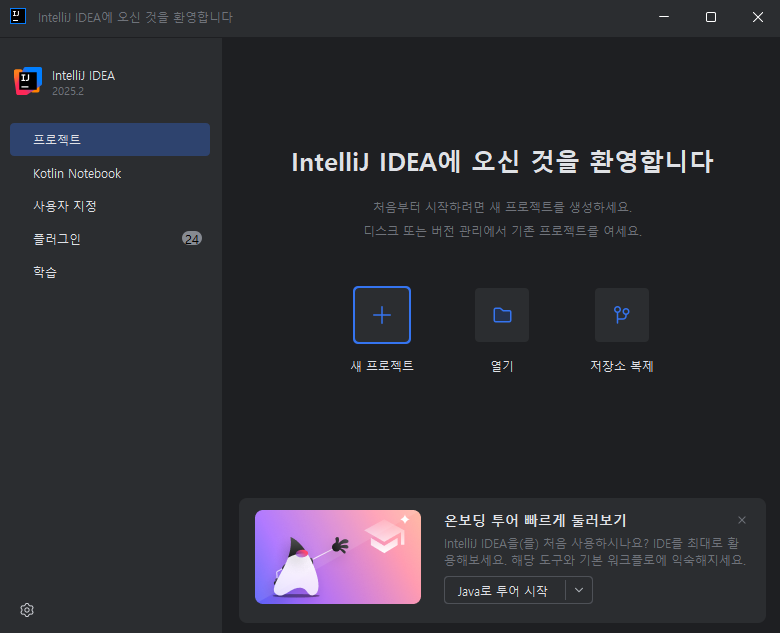Click the onboarding tour illustration thumbnail

[x=338, y=557]
